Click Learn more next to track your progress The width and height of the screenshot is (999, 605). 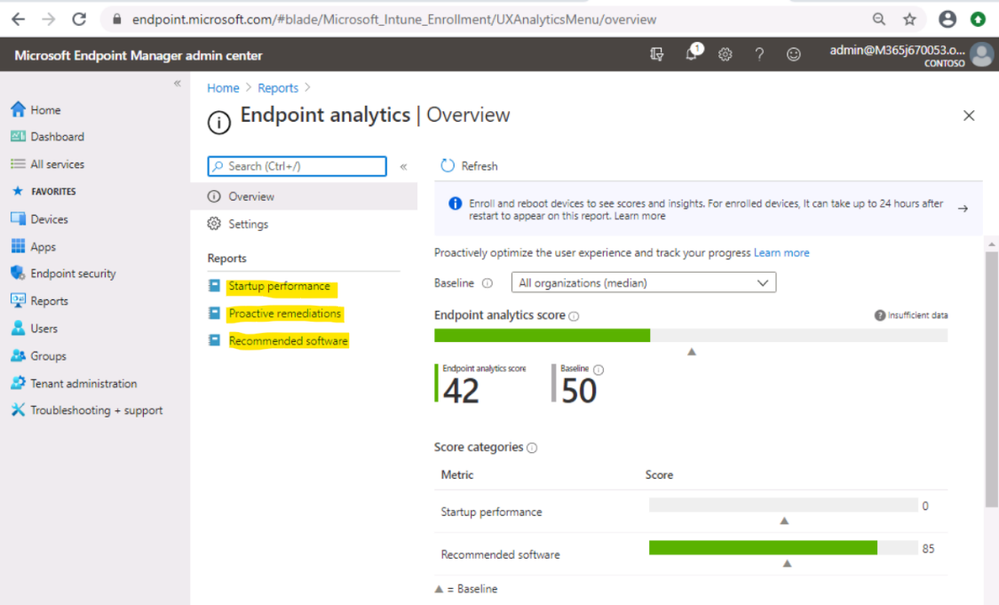tap(782, 253)
